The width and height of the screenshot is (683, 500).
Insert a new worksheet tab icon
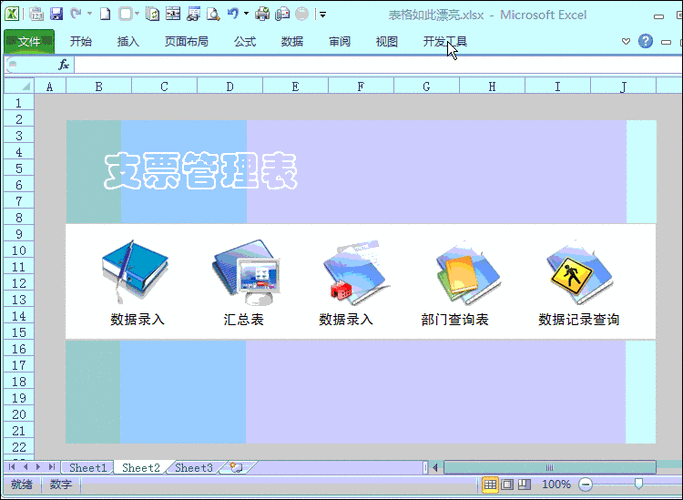(x=237, y=468)
